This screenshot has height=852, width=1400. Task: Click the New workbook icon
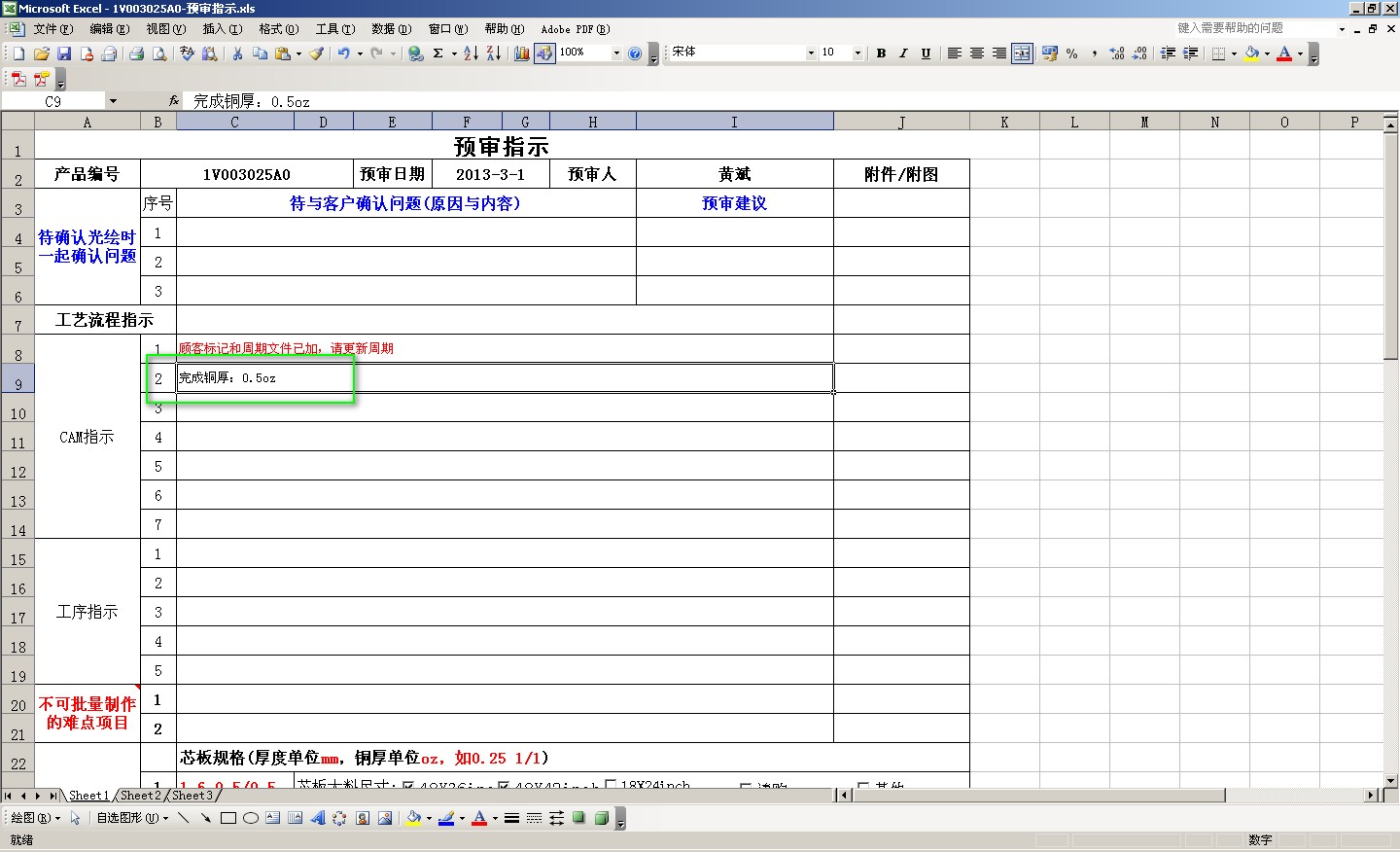18,53
